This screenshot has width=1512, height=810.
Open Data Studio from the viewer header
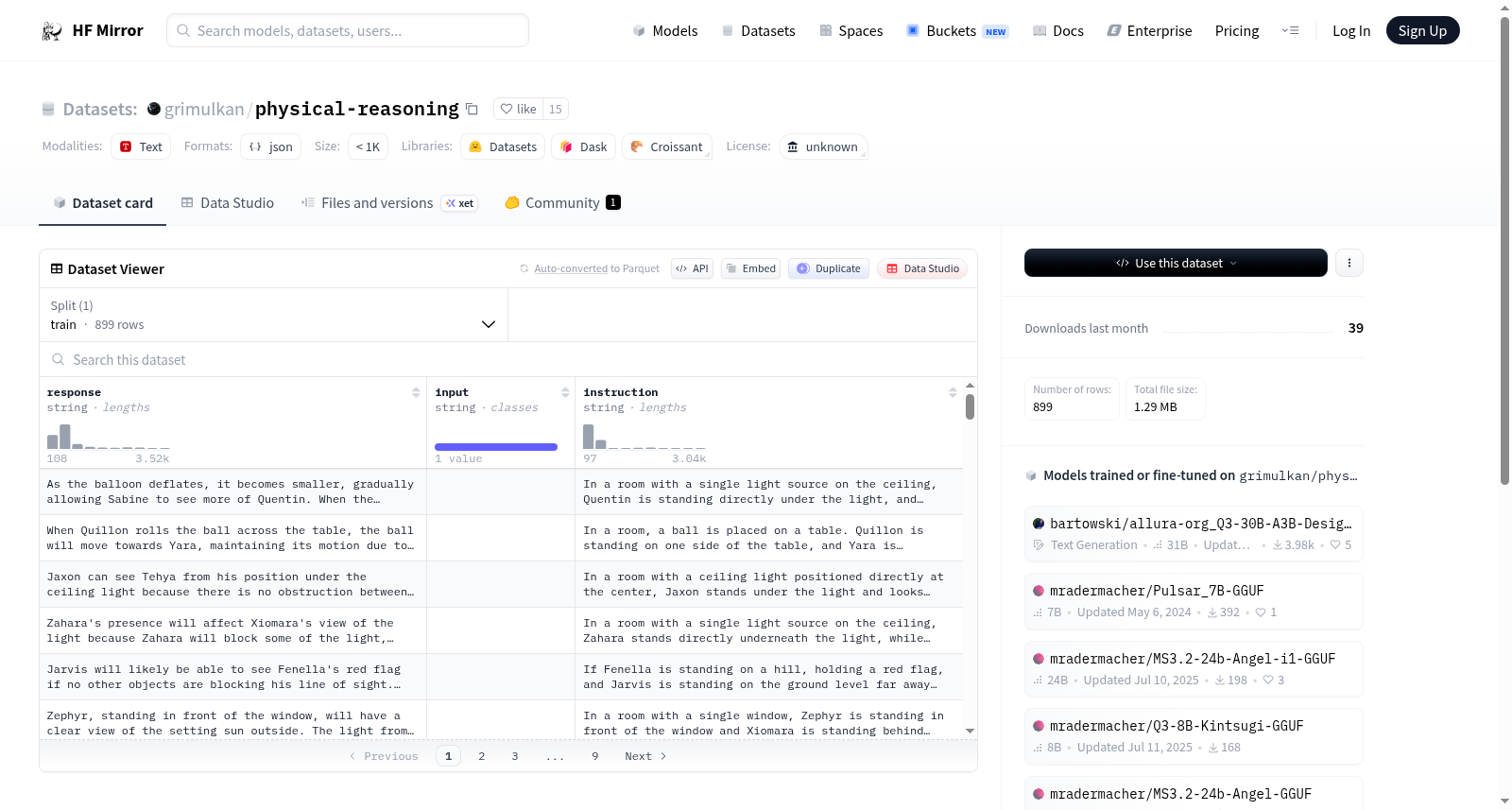(x=922, y=268)
